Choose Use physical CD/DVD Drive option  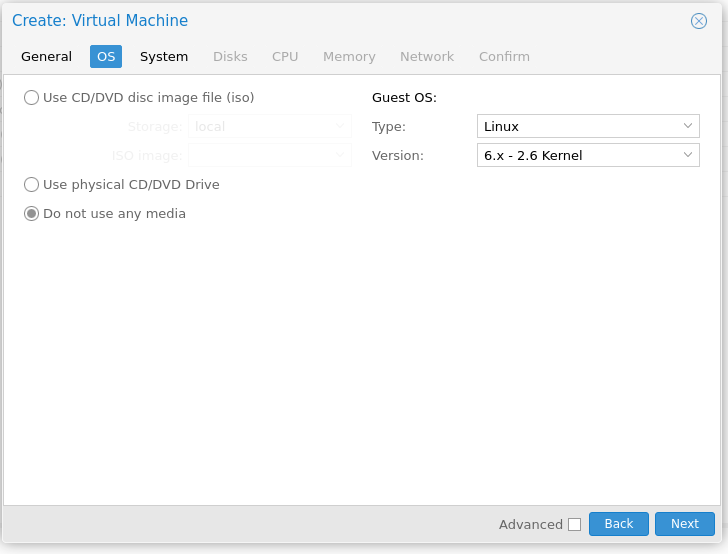(x=32, y=185)
